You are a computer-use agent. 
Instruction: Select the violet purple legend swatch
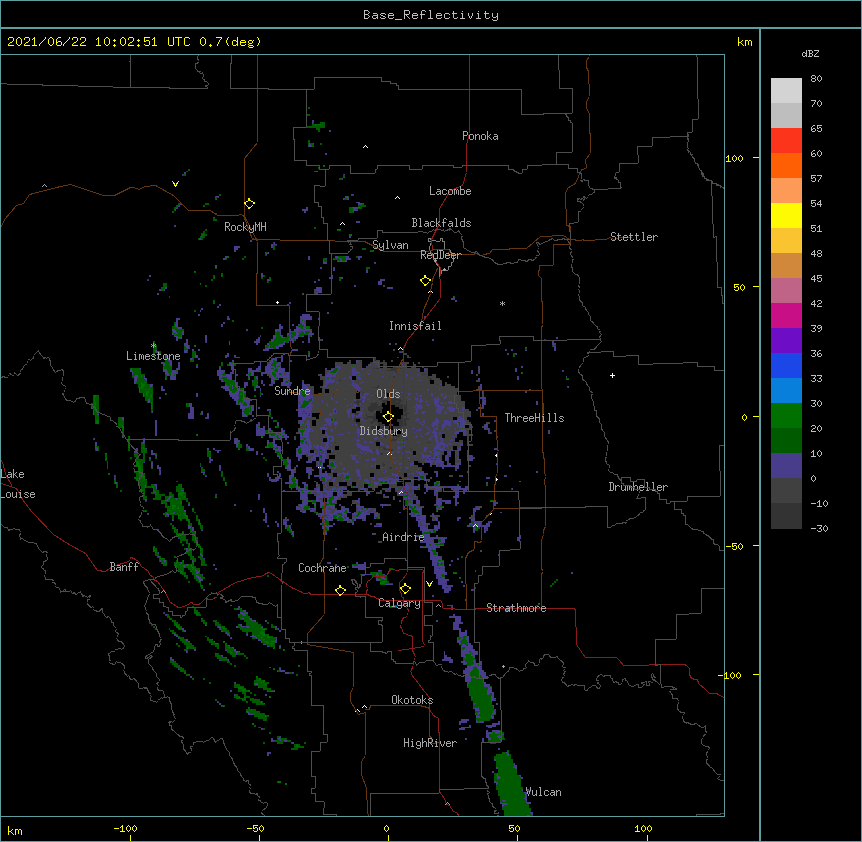[786, 340]
